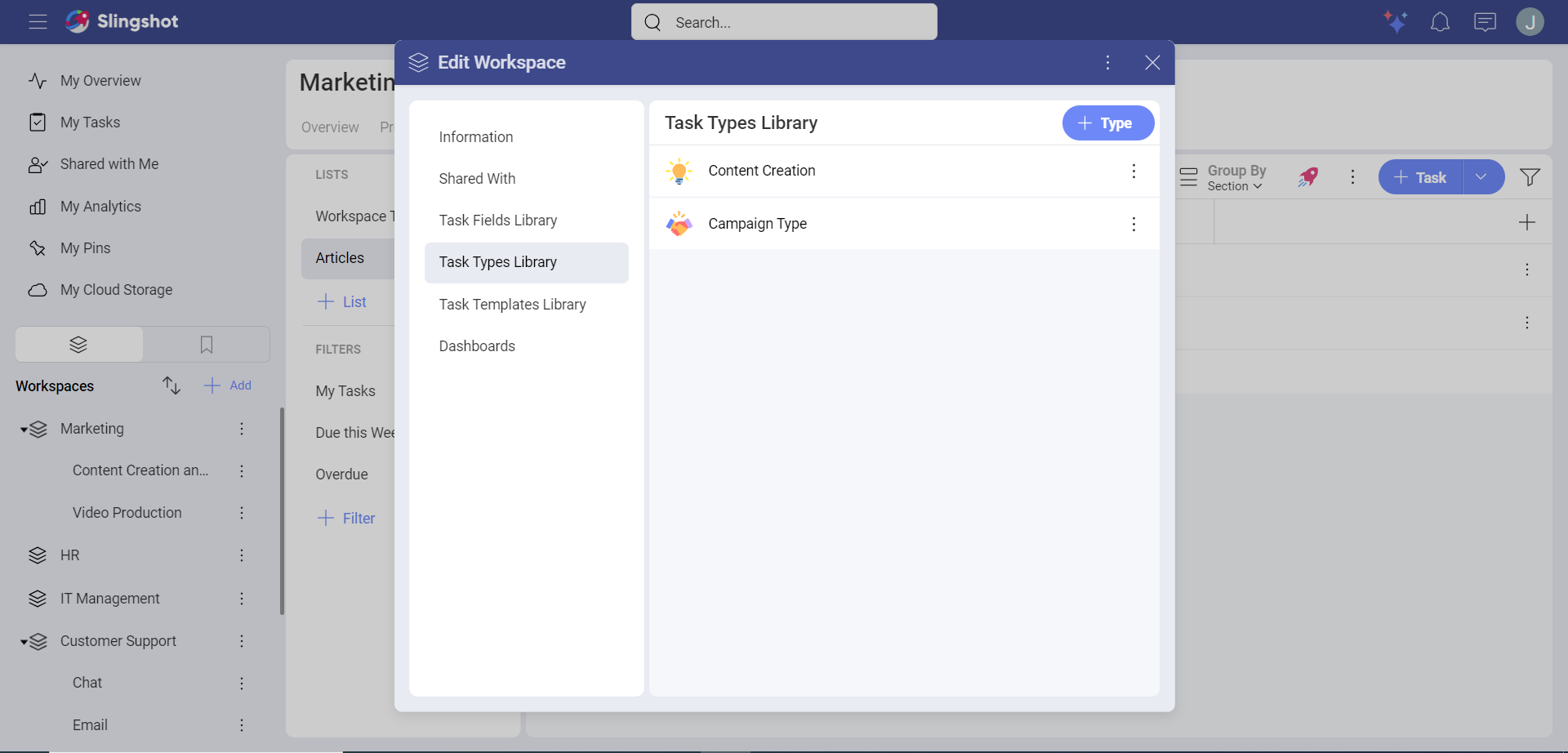
Task: Click the rocket automation icon
Action: pos(1308,177)
